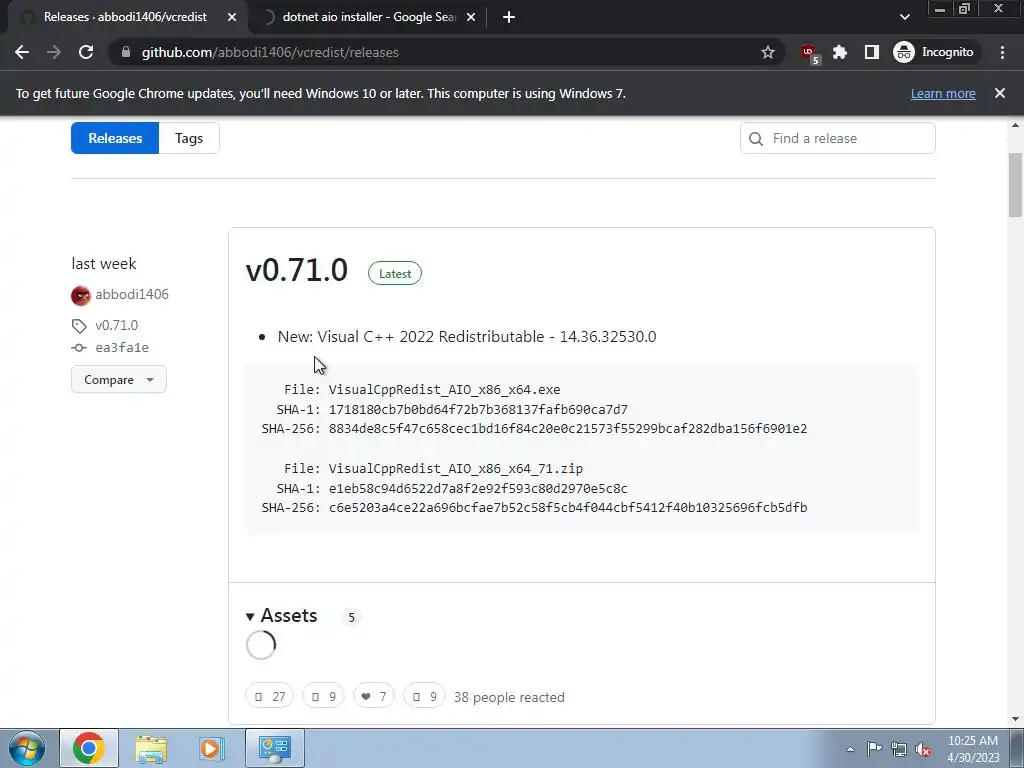Click the heart reaction showing 7
Image resolution: width=1024 pixels, height=768 pixels.
click(374, 697)
